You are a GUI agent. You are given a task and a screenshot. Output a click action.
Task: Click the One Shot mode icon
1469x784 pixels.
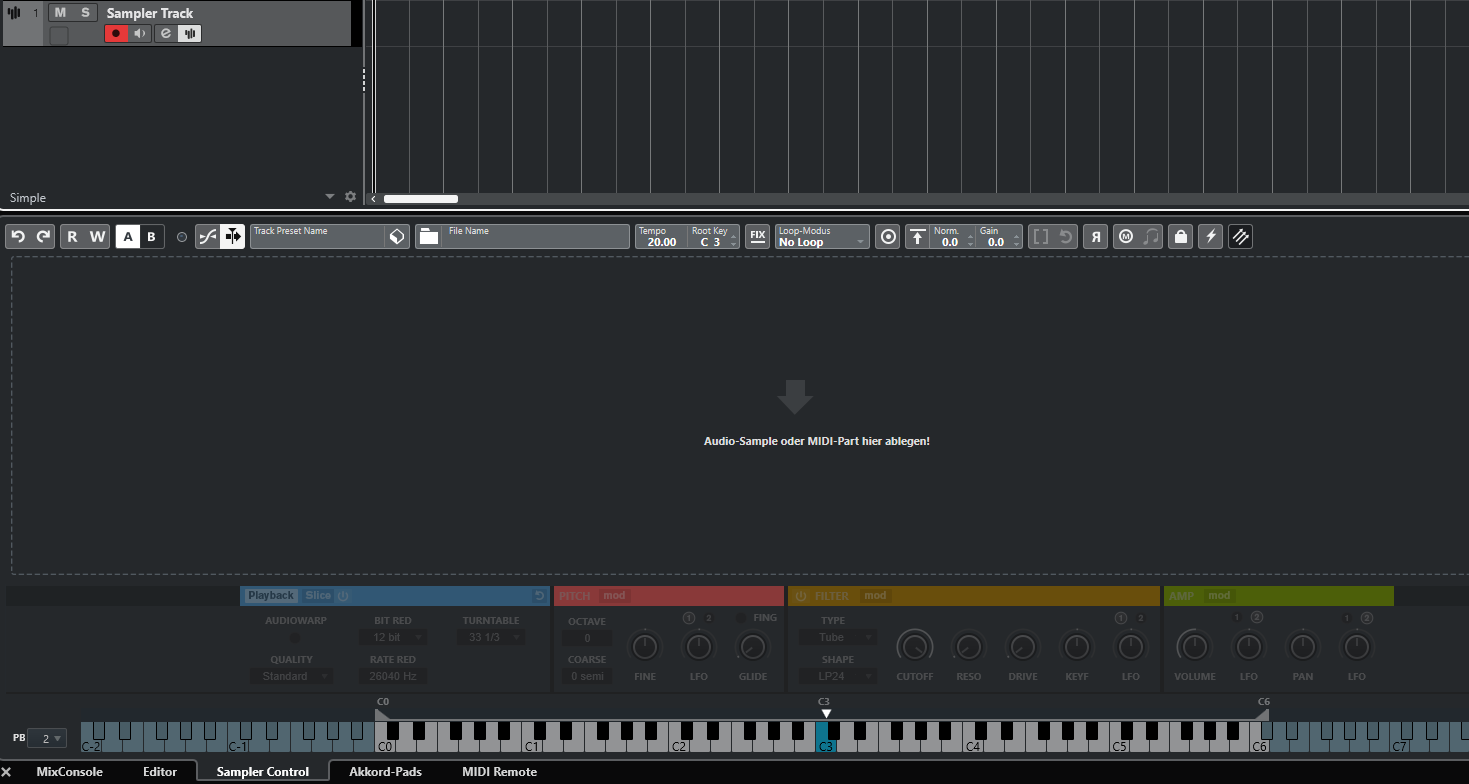click(x=887, y=237)
